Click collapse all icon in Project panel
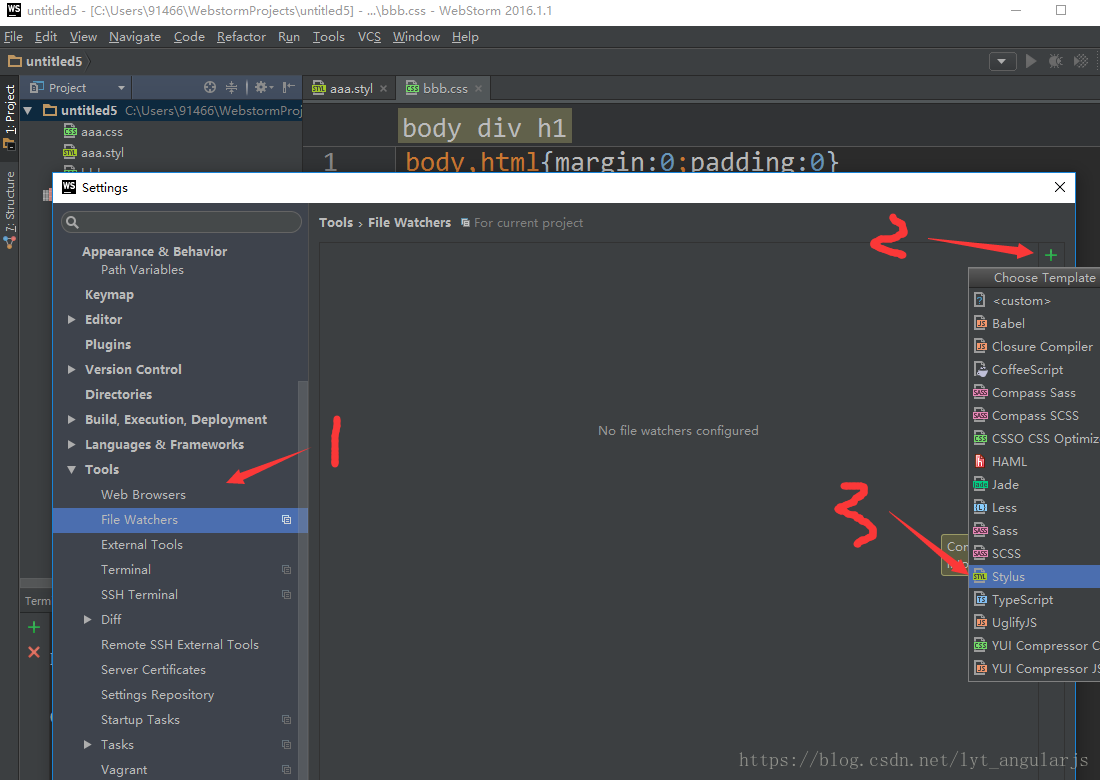1100x780 pixels. coord(232,87)
